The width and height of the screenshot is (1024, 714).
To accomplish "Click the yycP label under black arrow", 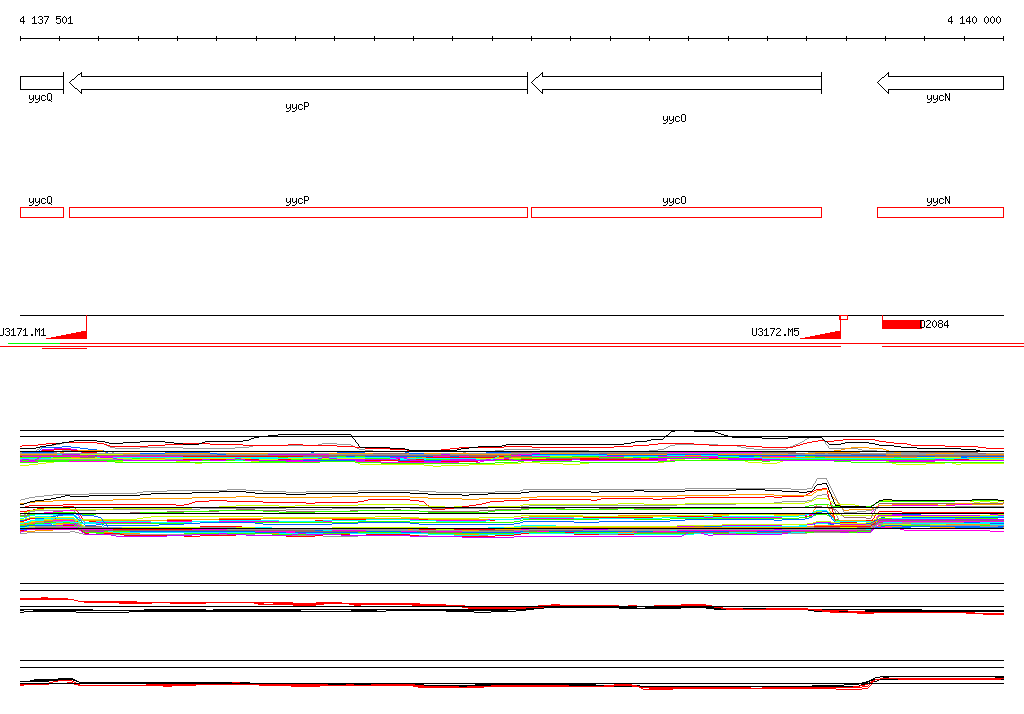I will click(297, 106).
